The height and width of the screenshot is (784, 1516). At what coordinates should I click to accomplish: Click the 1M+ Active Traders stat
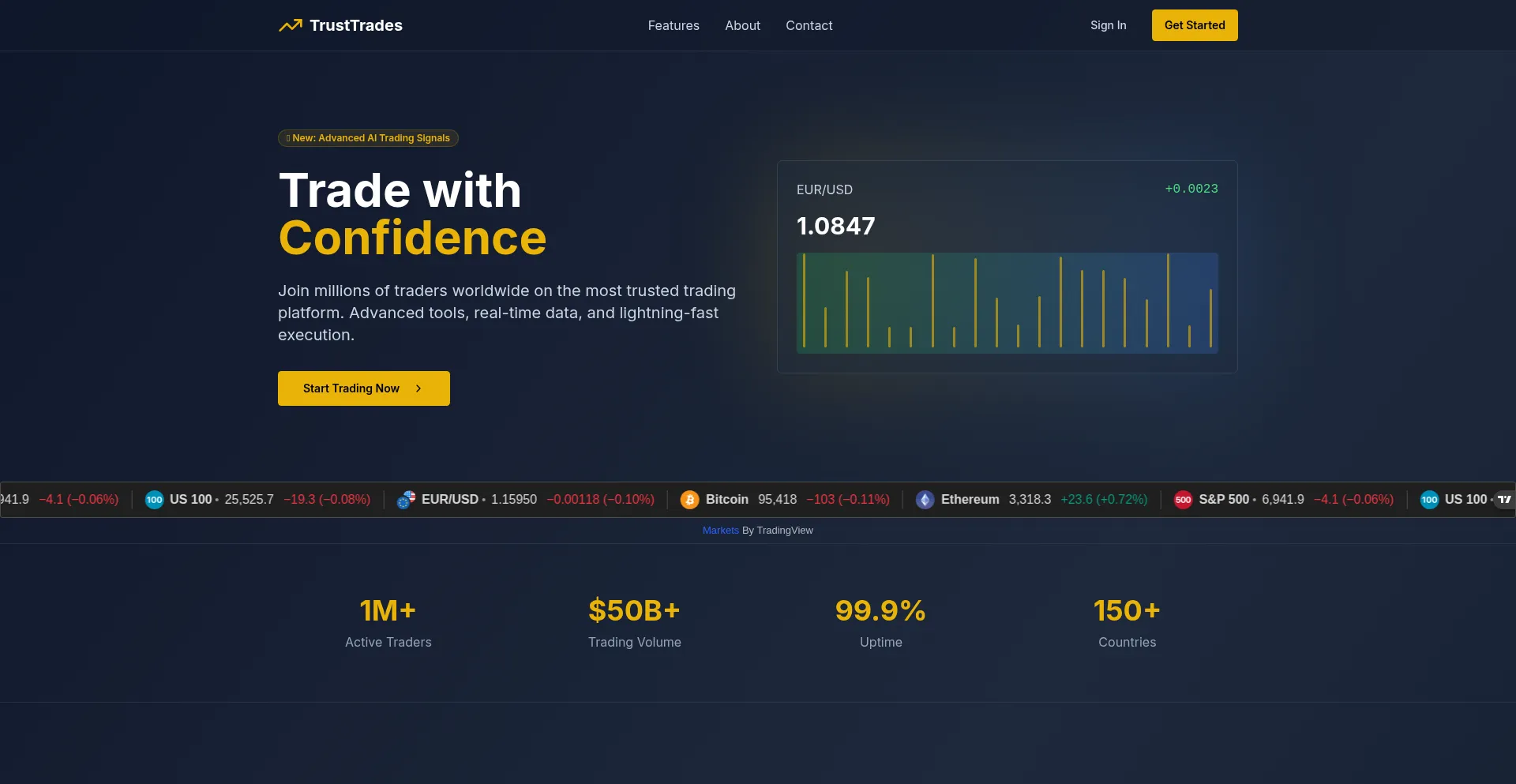tap(388, 622)
